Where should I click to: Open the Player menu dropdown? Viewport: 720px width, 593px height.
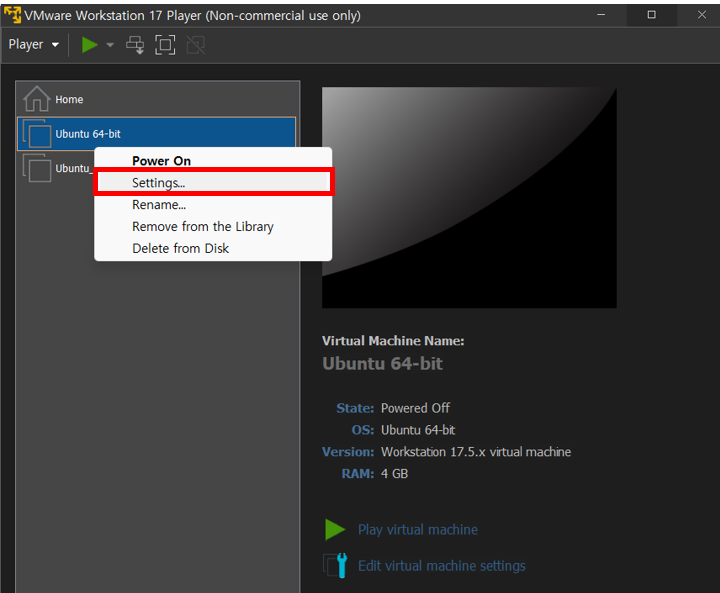pos(34,45)
